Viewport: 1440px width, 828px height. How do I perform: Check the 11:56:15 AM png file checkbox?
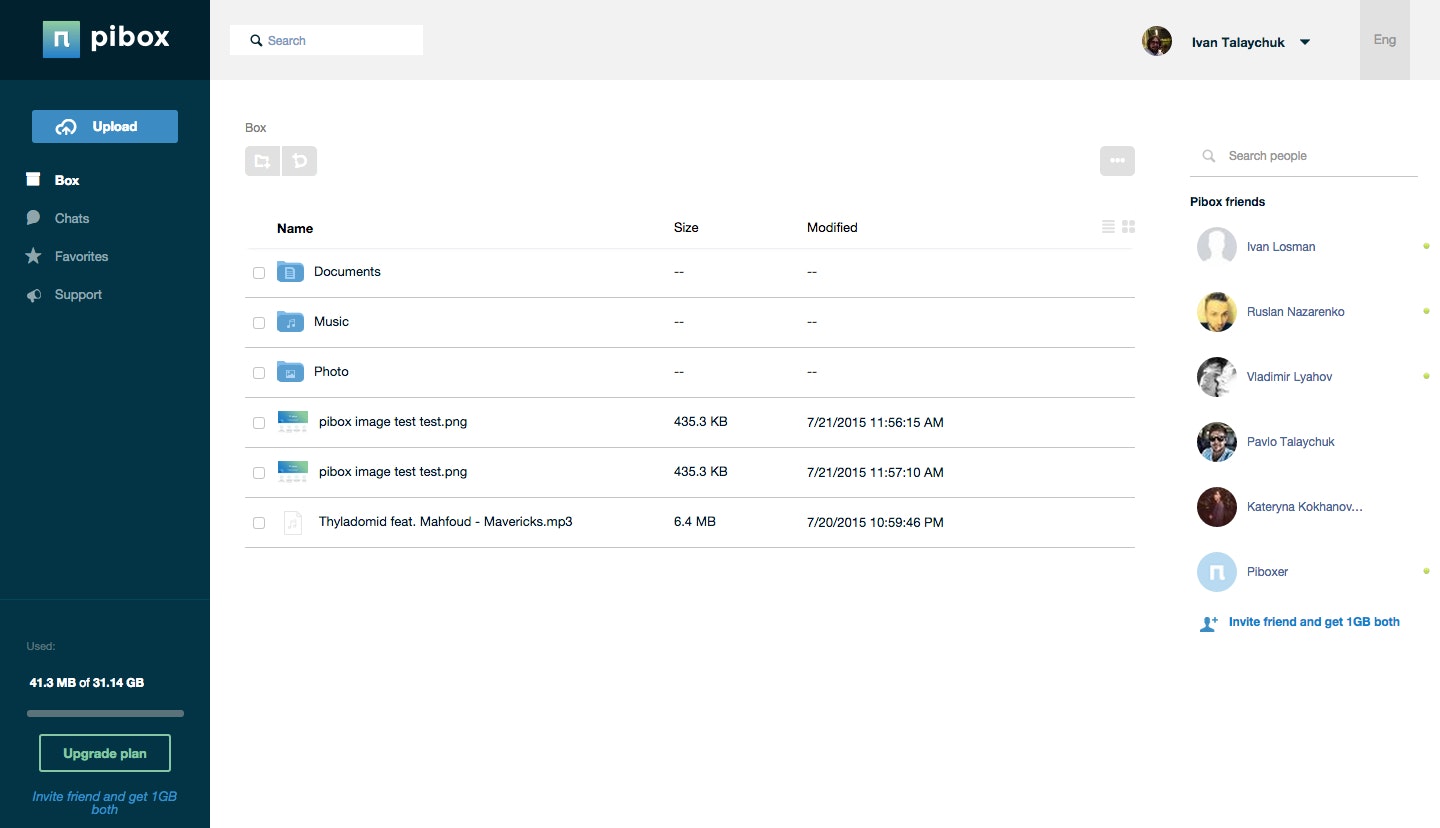(259, 422)
